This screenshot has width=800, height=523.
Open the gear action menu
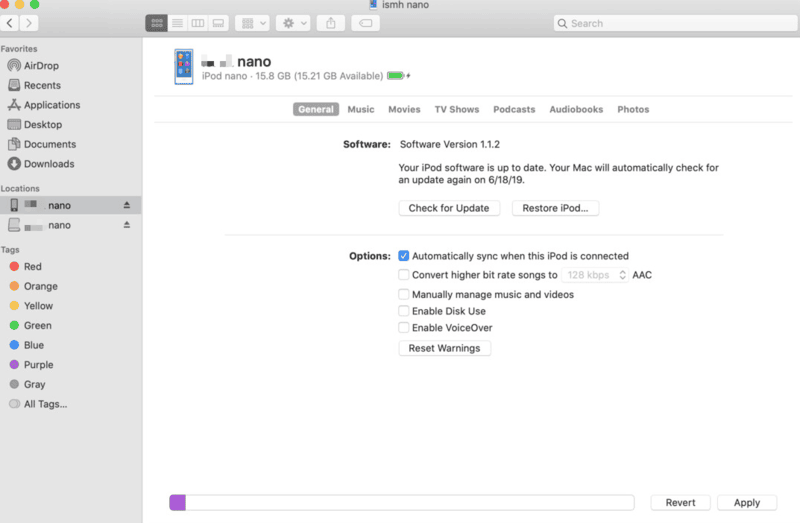293,23
